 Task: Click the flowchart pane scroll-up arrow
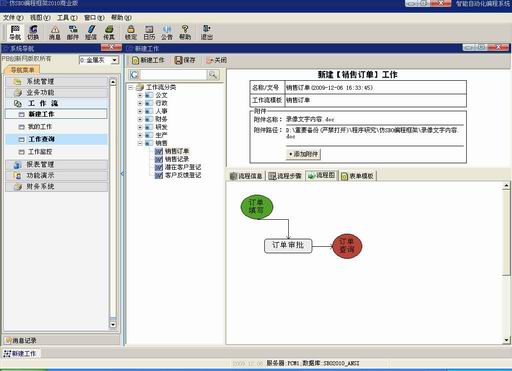(x=506, y=186)
